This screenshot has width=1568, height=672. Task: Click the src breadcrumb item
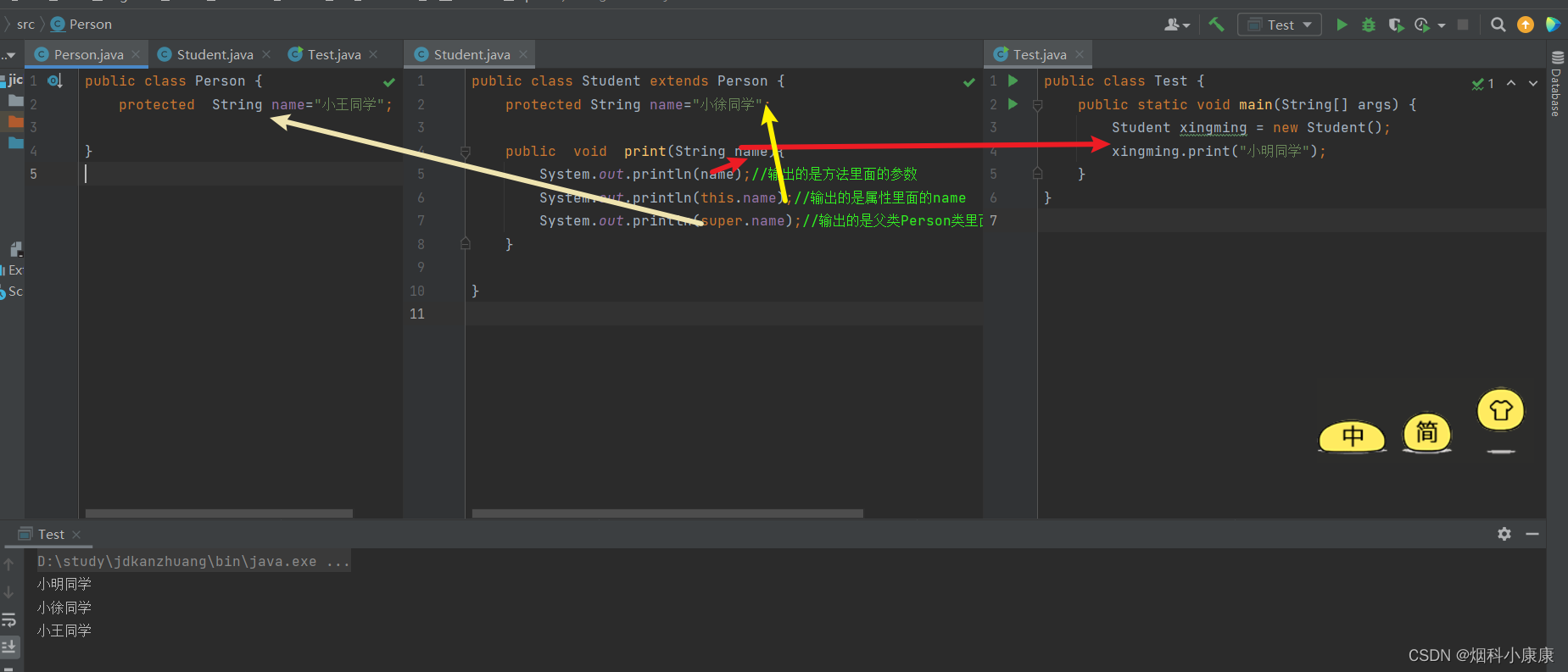coord(25,25)
